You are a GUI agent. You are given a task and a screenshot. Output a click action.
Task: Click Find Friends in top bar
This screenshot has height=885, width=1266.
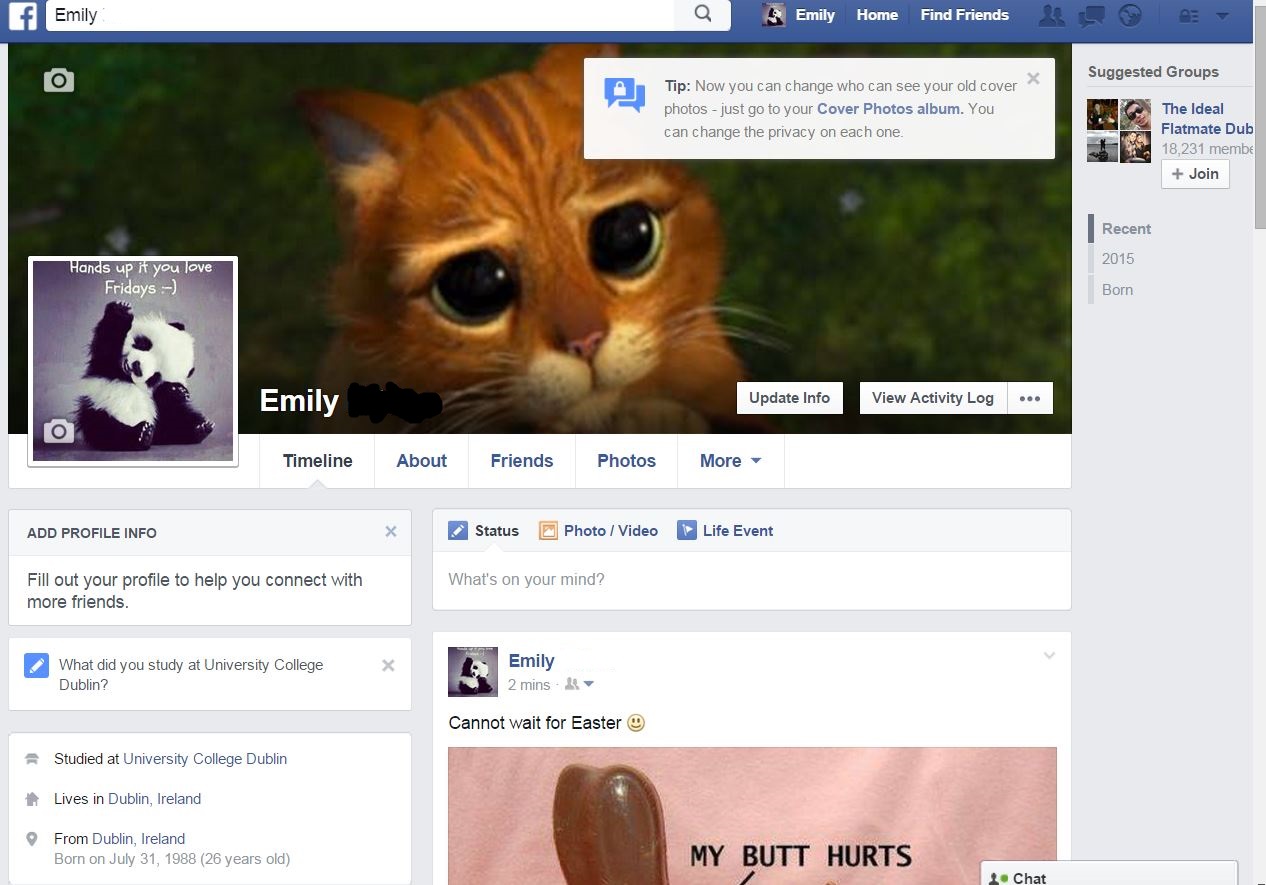965,15
